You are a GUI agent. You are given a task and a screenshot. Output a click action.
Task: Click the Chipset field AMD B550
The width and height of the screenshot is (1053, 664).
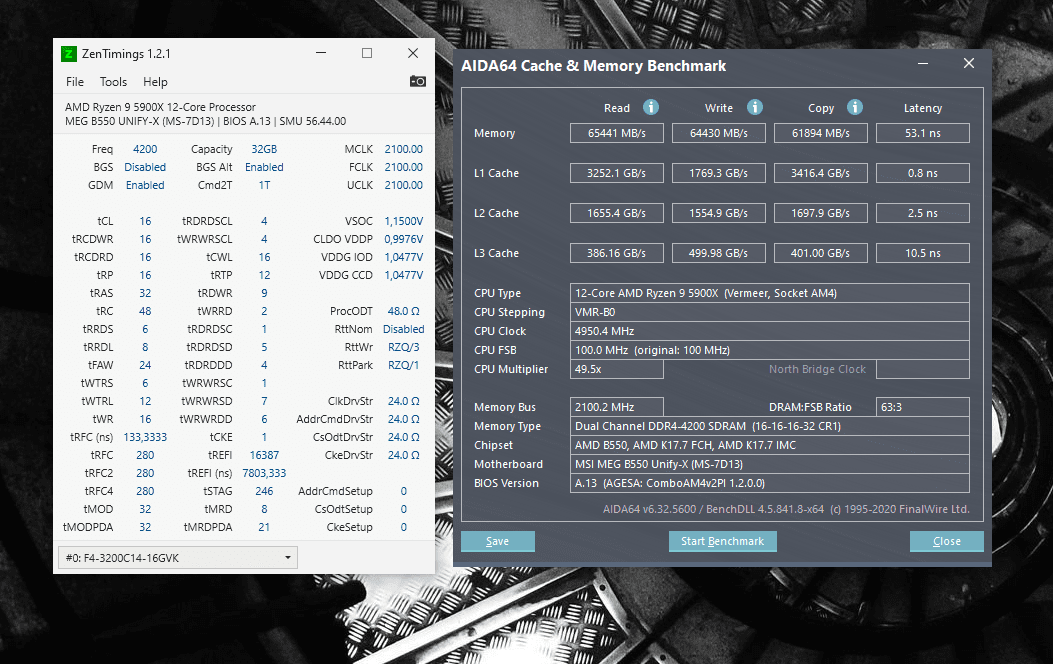[x=770, y=445]
